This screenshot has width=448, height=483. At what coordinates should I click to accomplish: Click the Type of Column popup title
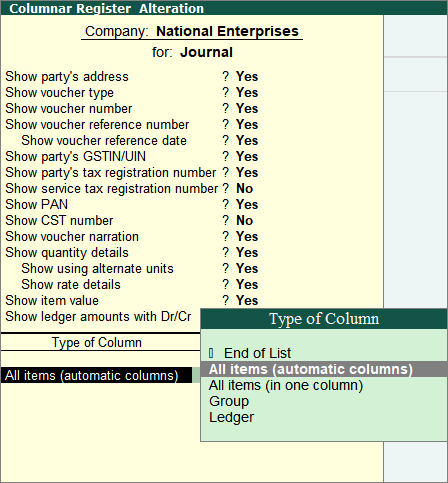coord(324,319)
